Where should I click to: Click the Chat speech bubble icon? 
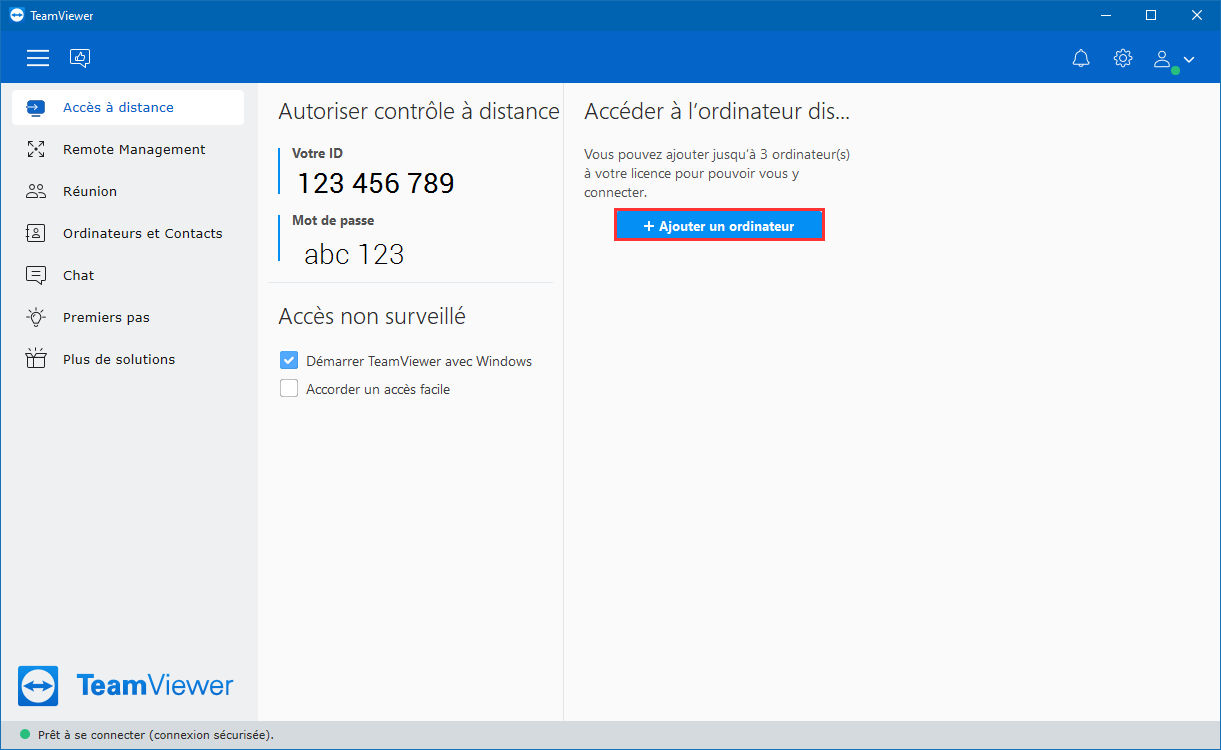[36, 275]
